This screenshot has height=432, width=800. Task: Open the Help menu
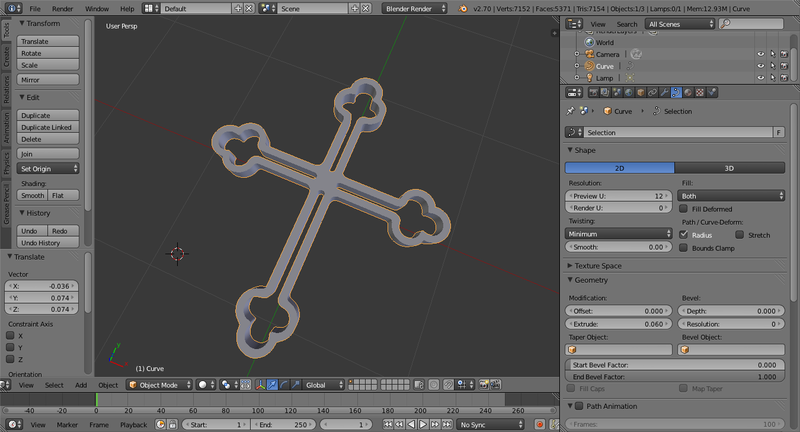click(127, 9)
